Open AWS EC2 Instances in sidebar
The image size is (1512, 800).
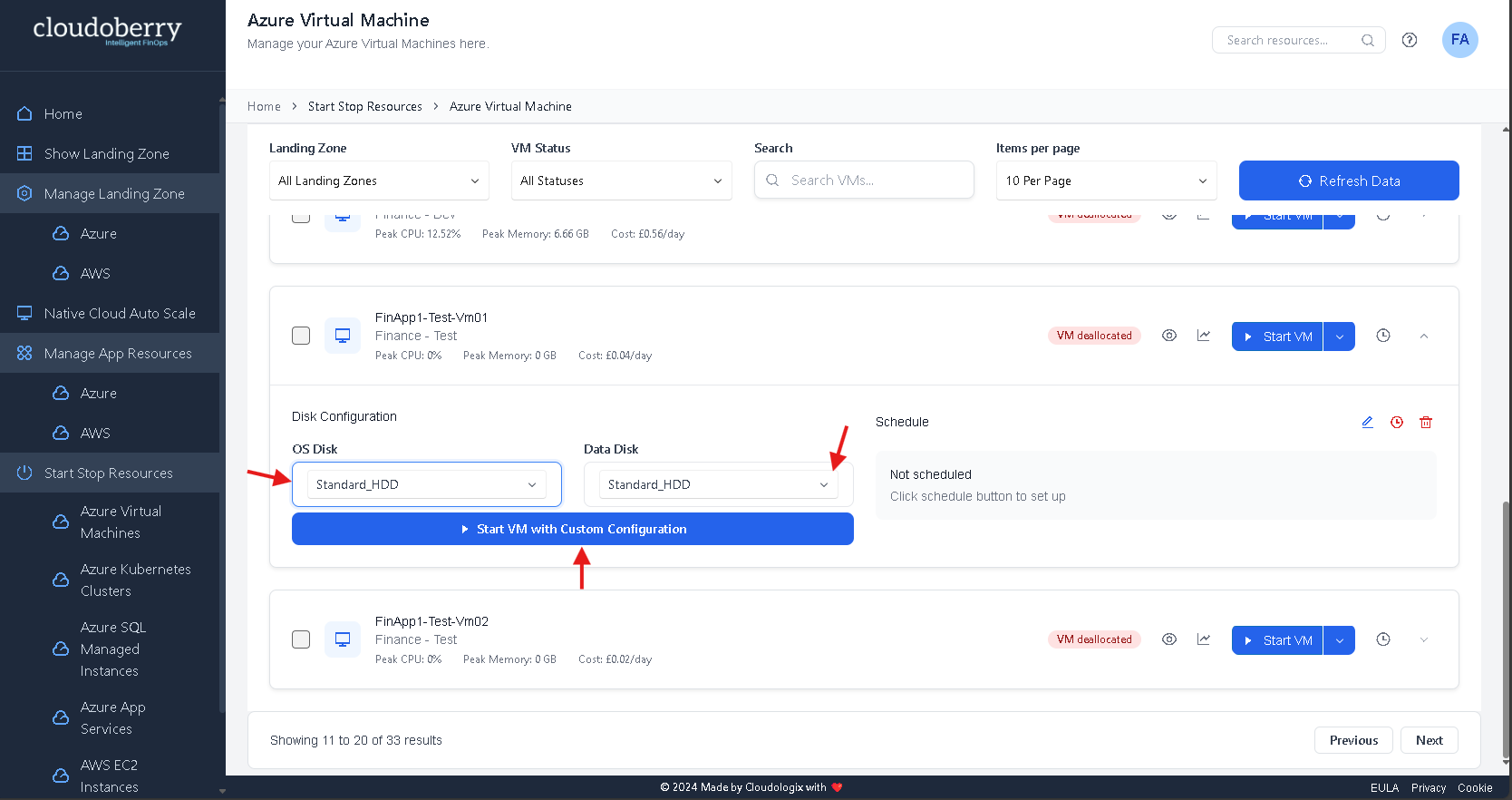click(x=110, y=776)
